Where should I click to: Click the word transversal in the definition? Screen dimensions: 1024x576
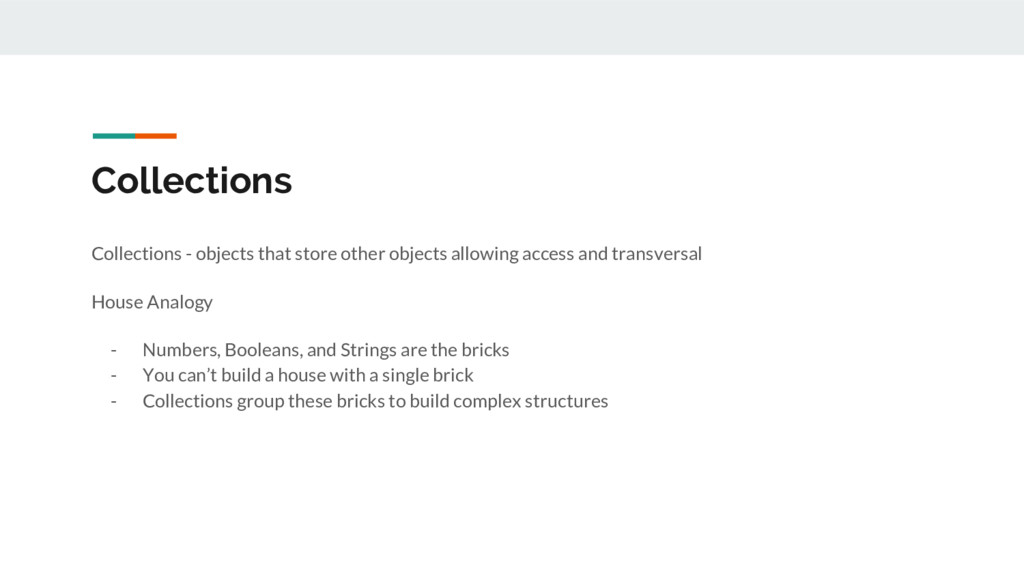(656, 253)
